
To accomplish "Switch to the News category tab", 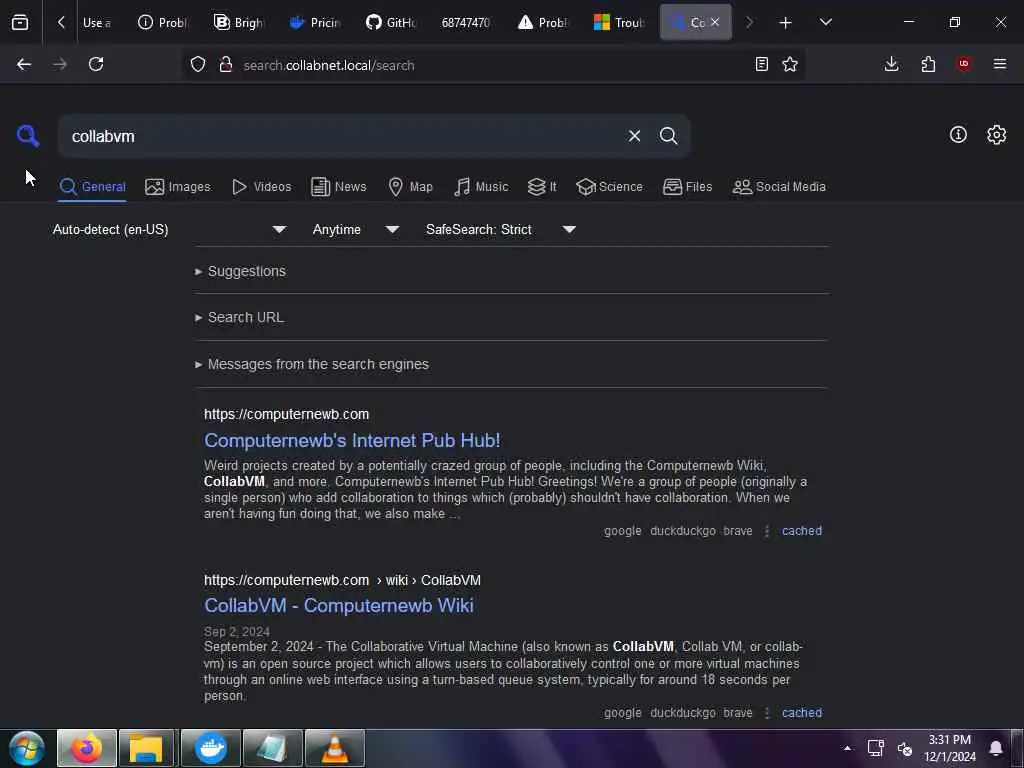I will pyautogui.click(x=338, y=187).
